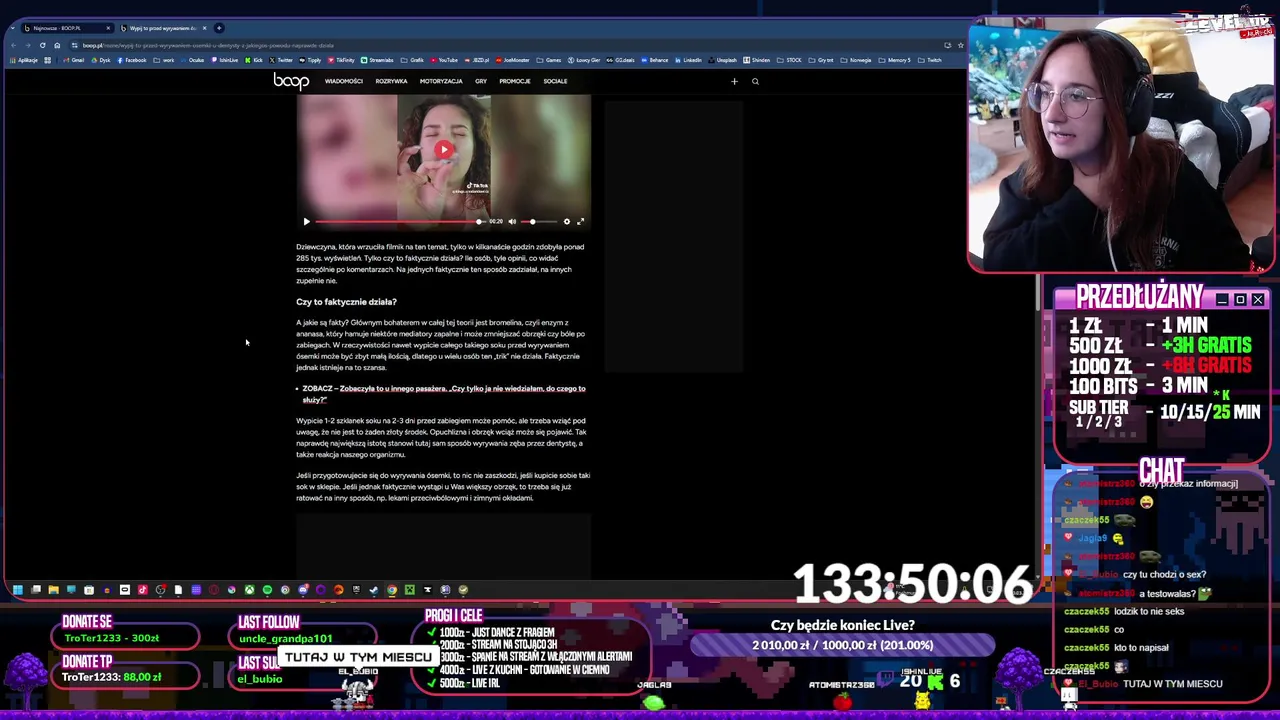The height and width of the screenshot is (720, 1280).
Task: Select the 'Wypij to przed wyrywaniem' browser tab
Action: click(164, 28)
